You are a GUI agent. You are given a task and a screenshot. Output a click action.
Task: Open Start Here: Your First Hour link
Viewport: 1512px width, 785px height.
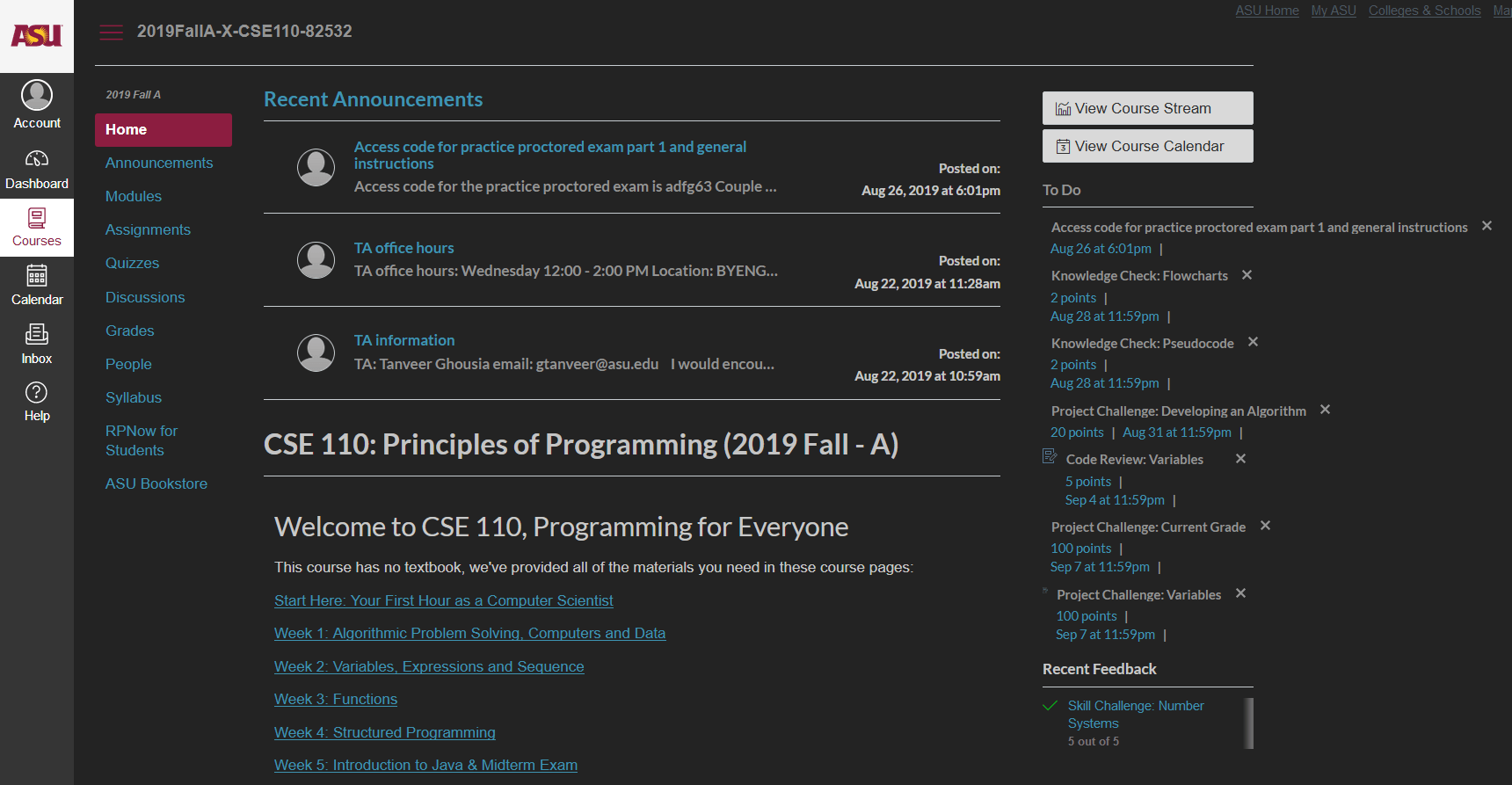pyautogui.click(x=444, y=601)
